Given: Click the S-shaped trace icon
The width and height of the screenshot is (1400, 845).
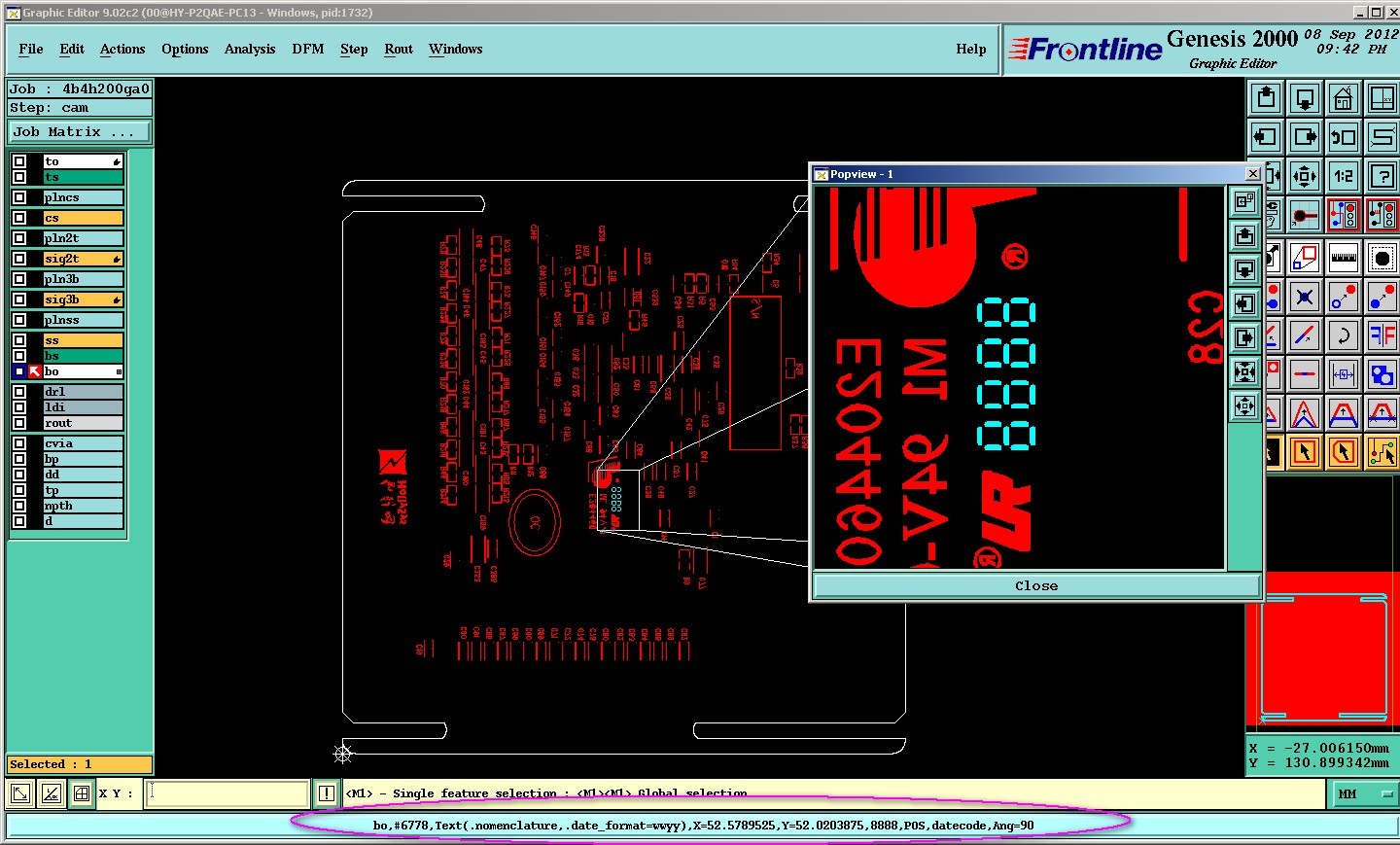Looking at the screenshot, I should [x=1382, y=137].
